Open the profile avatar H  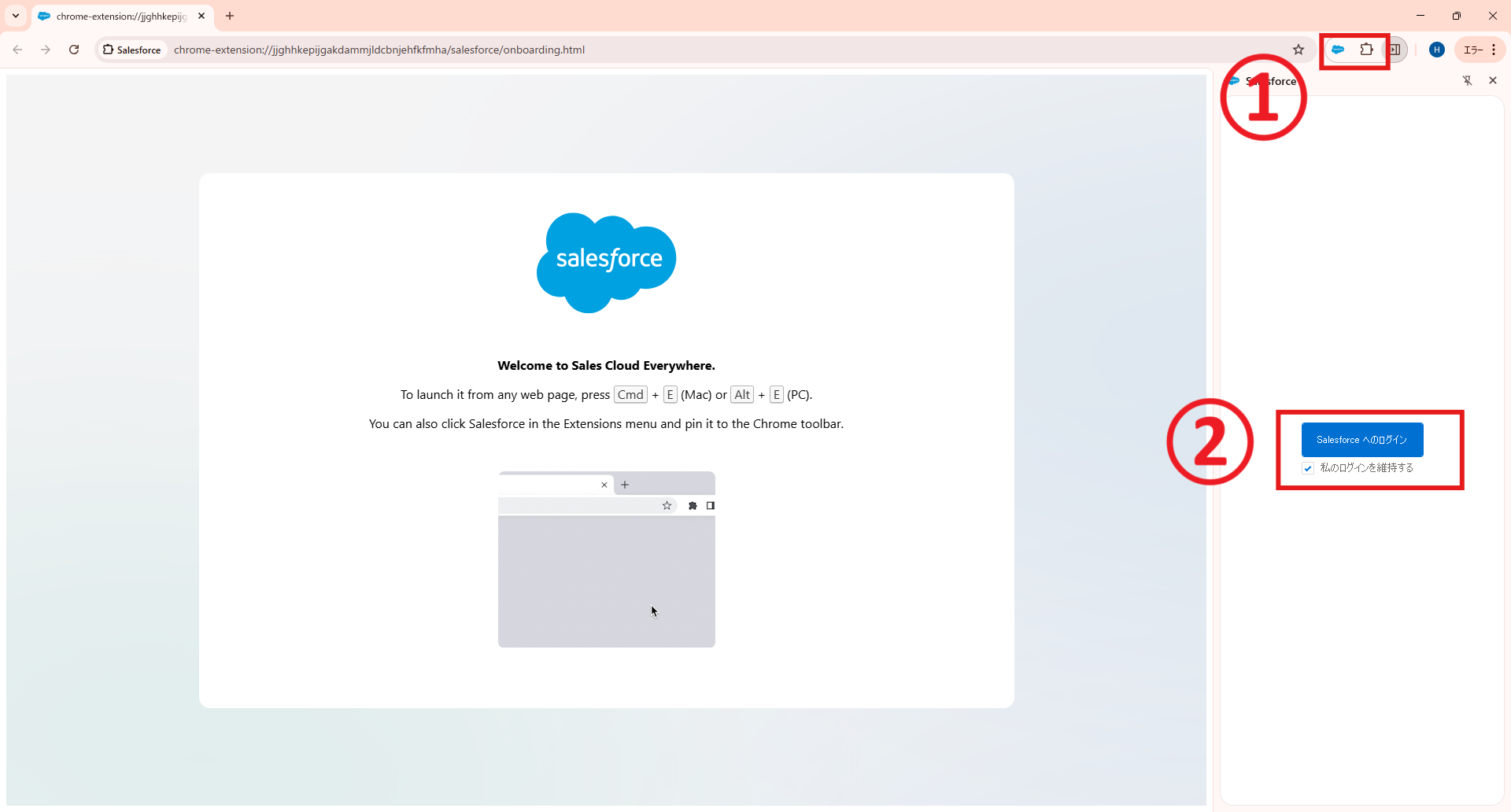(x=1437, y=50)
